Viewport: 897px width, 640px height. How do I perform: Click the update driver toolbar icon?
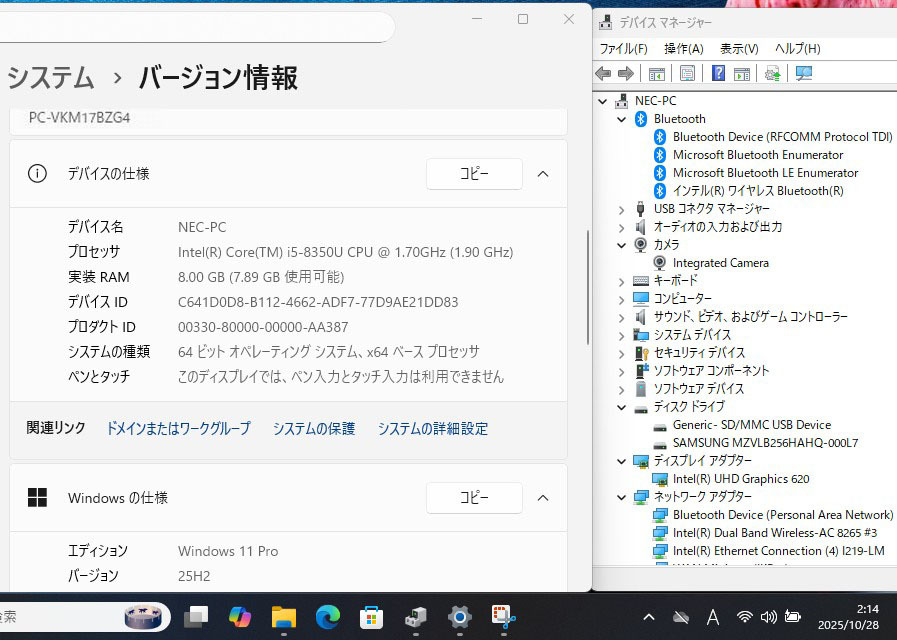point(772,73)
